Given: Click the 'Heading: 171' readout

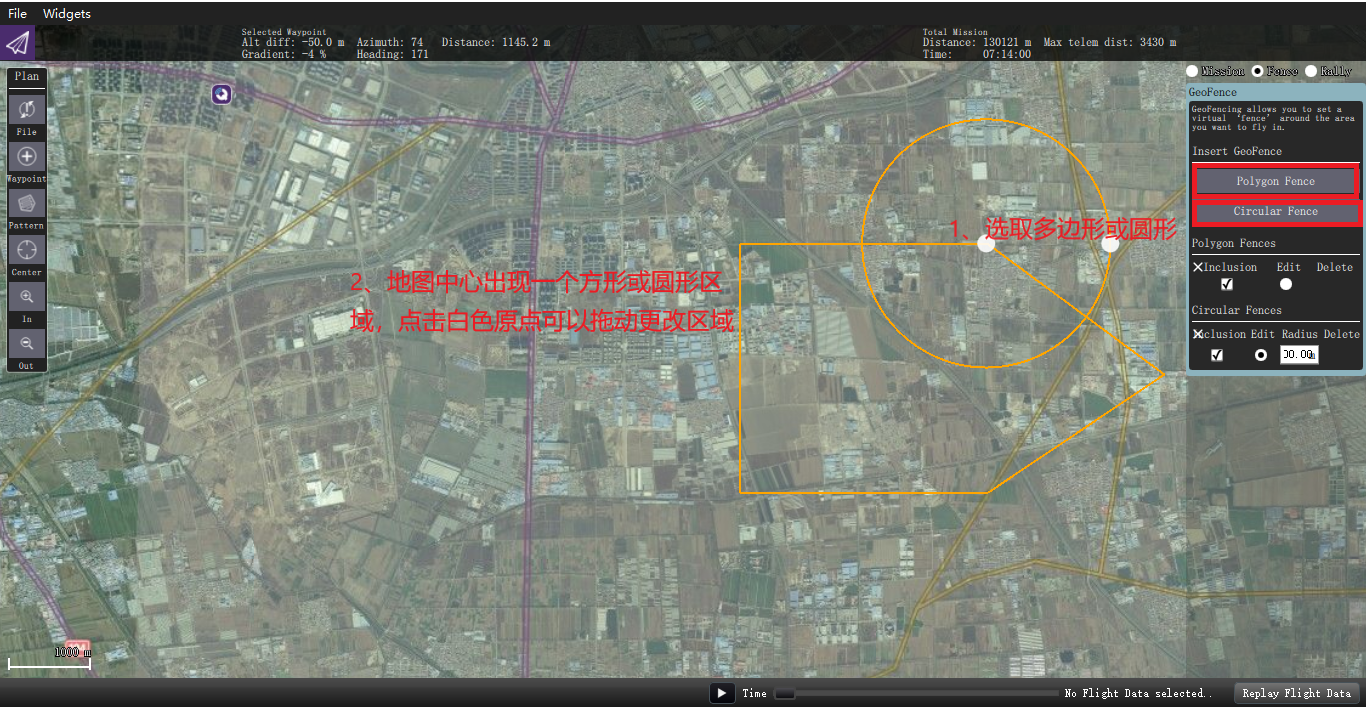Looking at the screenshot, I should (x=393, y=54).
